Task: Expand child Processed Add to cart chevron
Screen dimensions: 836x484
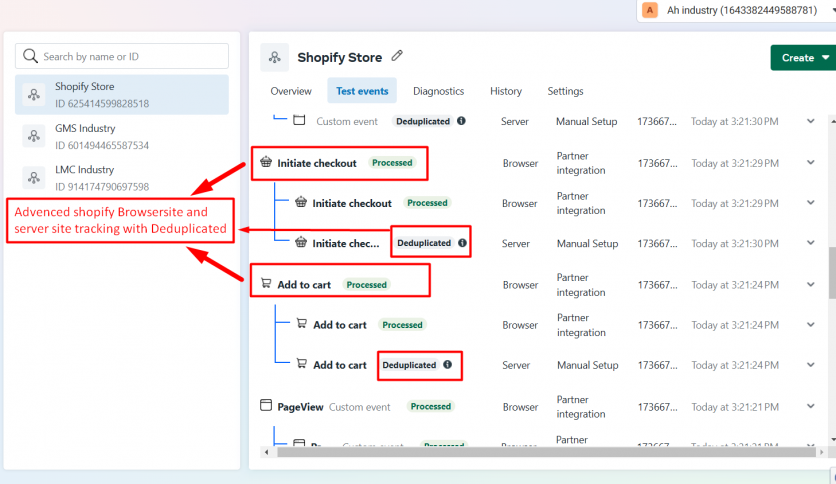Action: (810, 325)
